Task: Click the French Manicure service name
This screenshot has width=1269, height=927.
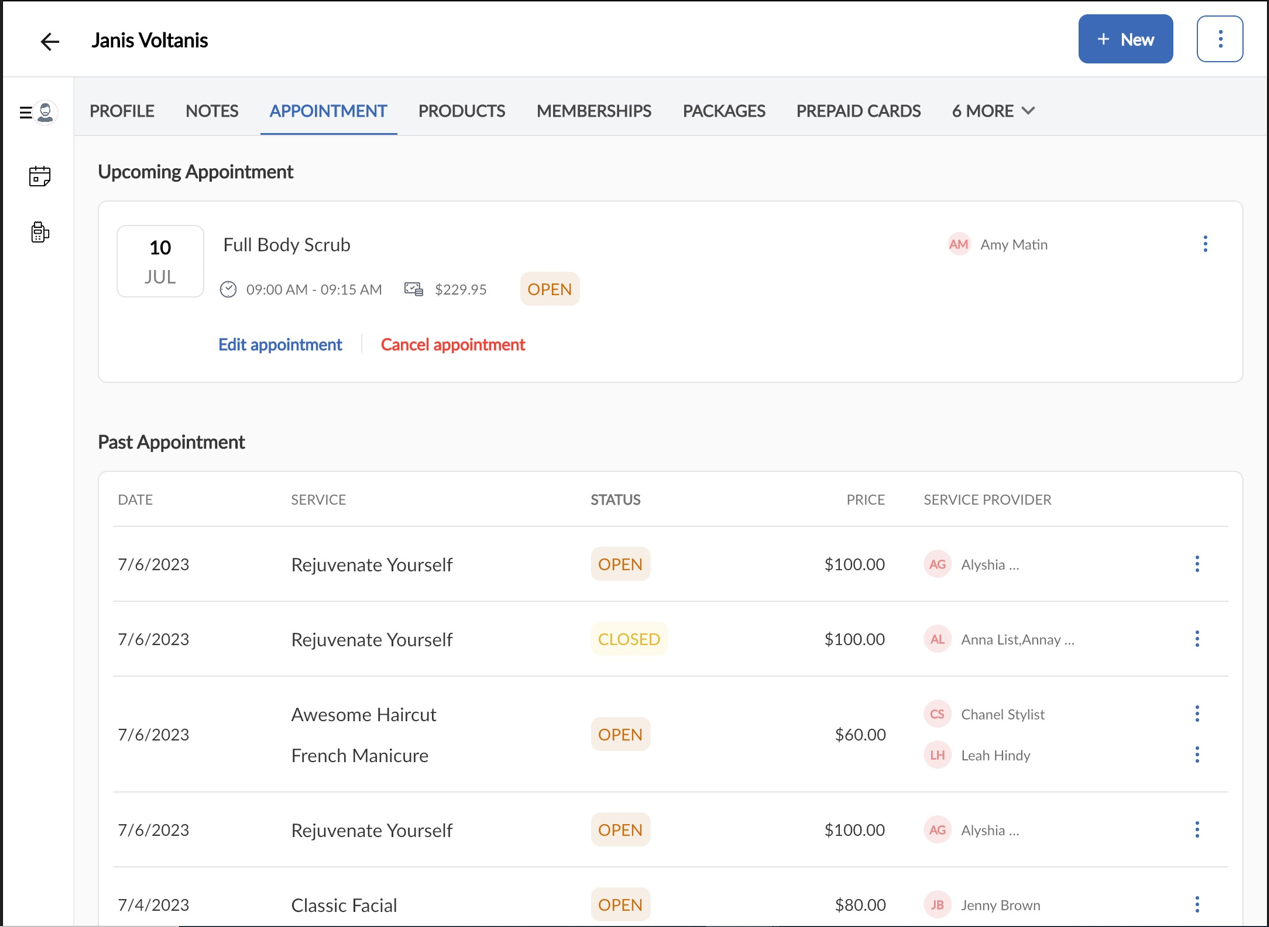Action: [359, 755]
